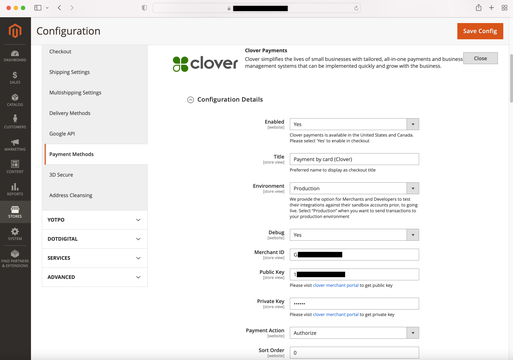Show Safari tab overview

(x=504, y=8)
